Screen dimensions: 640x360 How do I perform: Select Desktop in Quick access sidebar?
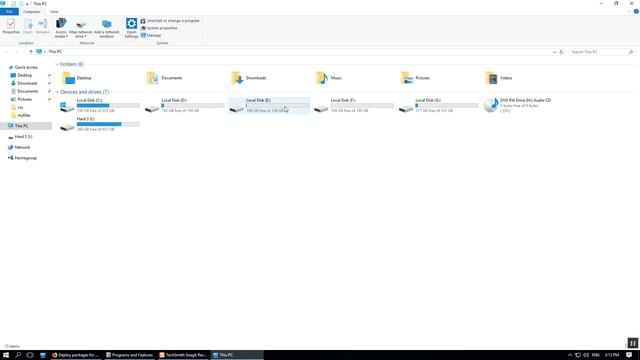pos(24,75)
